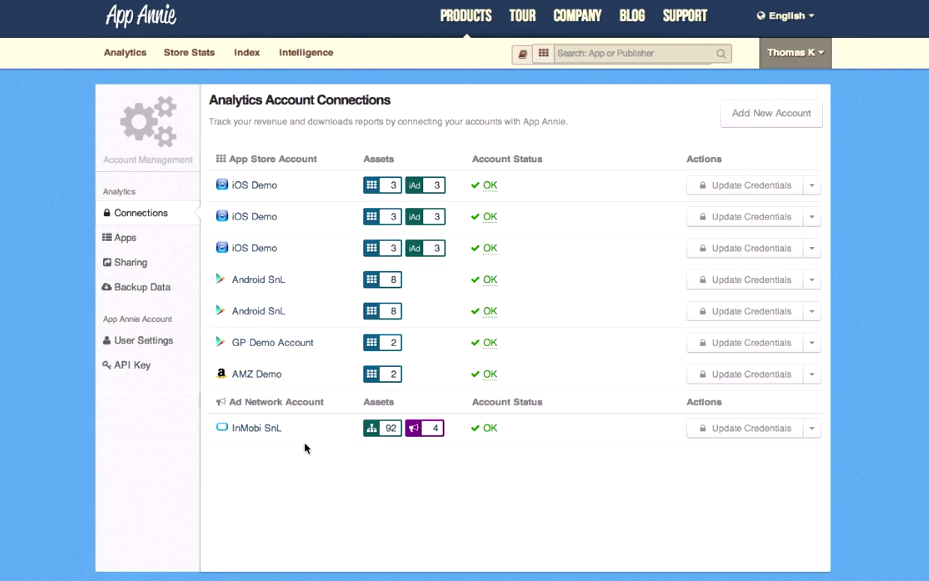Click the Google Play icon for GP Demo Account
The width and height of the screenshot is (929, 581).
coord(220,342)
